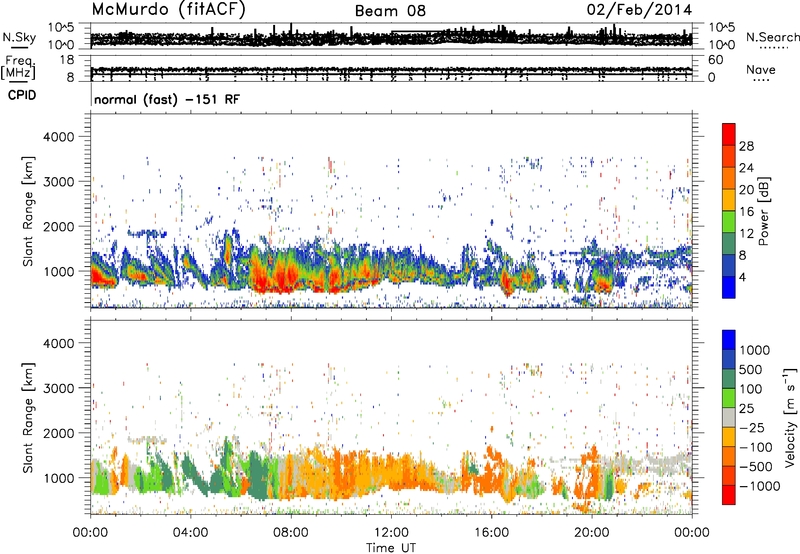This screenshot has width=800, height=554.
Task: Click the -1000 label on velocity colorbar
Action: tap(760, 486)
